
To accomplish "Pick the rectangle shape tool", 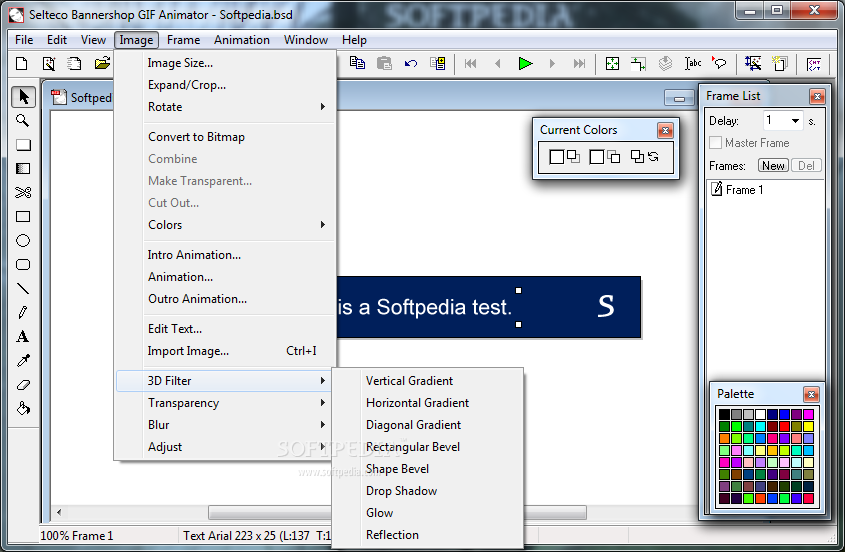I will pos(23,217).
